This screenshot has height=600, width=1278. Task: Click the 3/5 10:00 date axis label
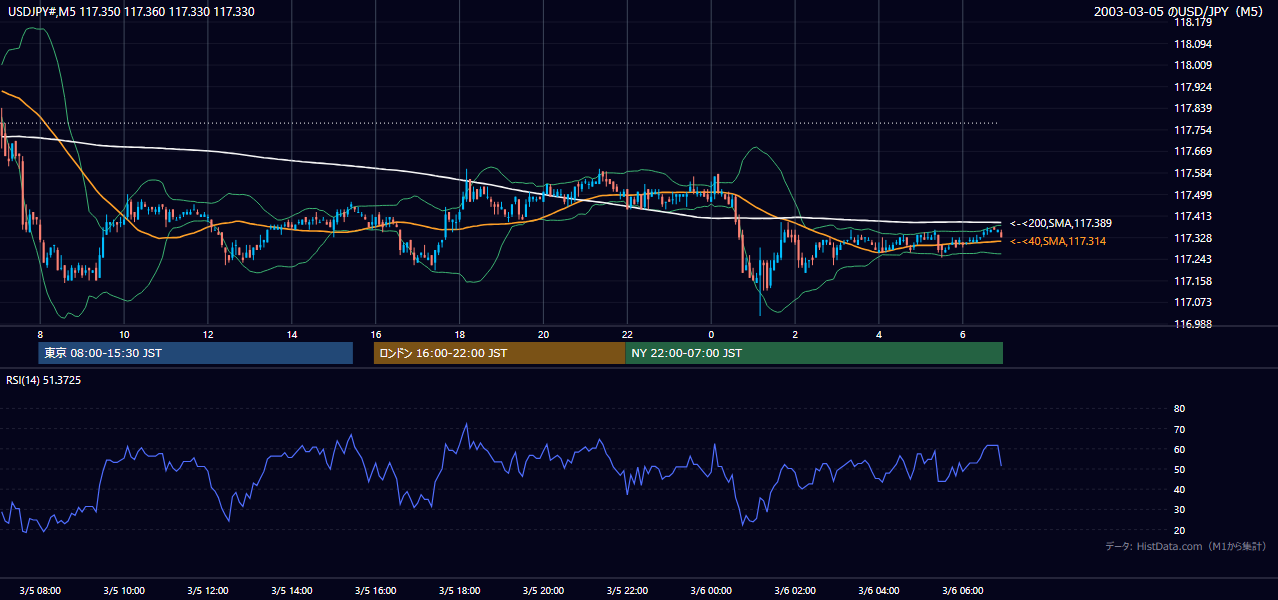pyautogui.click(x=124, y=591)
